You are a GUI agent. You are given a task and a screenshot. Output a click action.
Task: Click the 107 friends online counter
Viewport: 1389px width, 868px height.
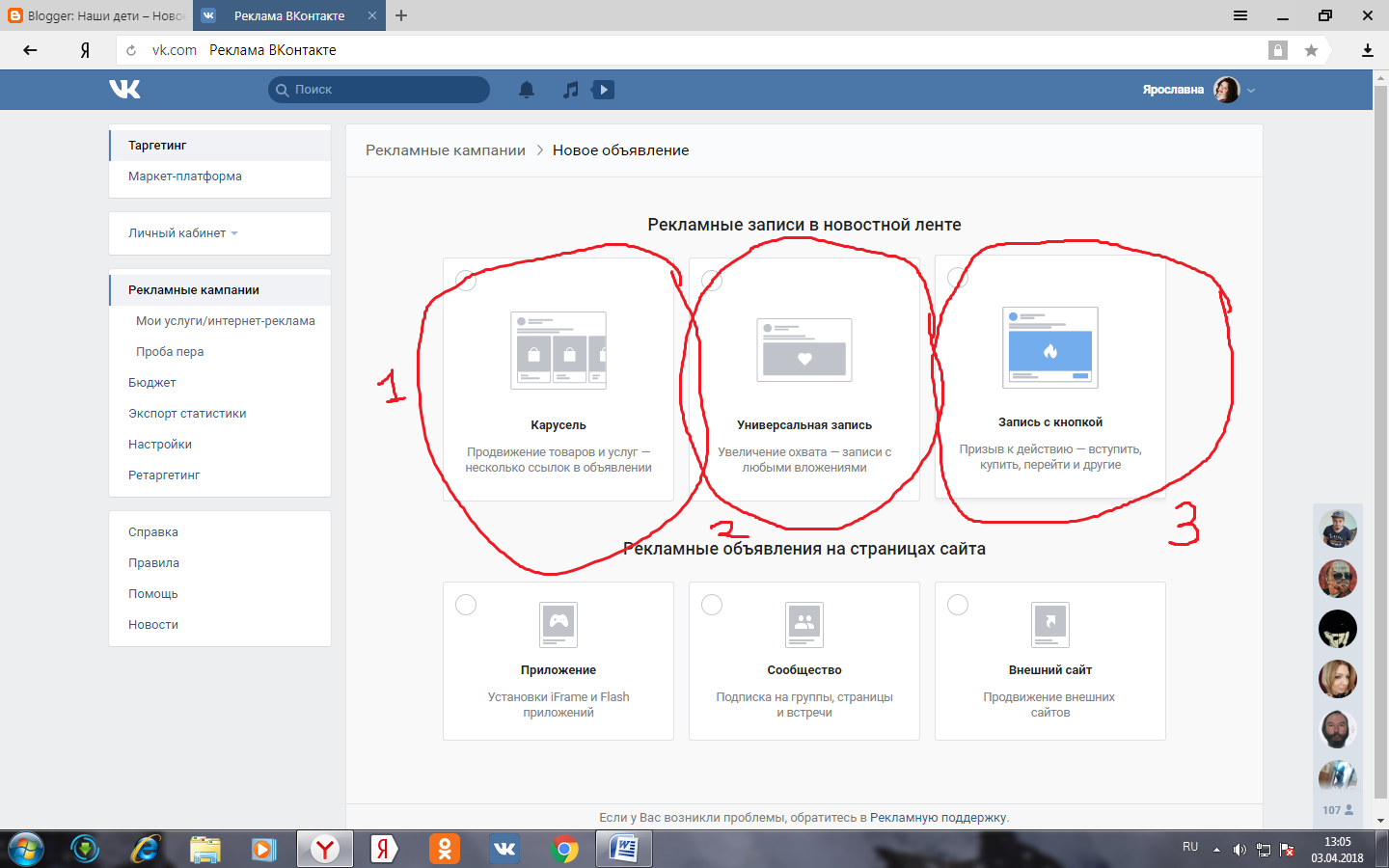click(1338, 810)
